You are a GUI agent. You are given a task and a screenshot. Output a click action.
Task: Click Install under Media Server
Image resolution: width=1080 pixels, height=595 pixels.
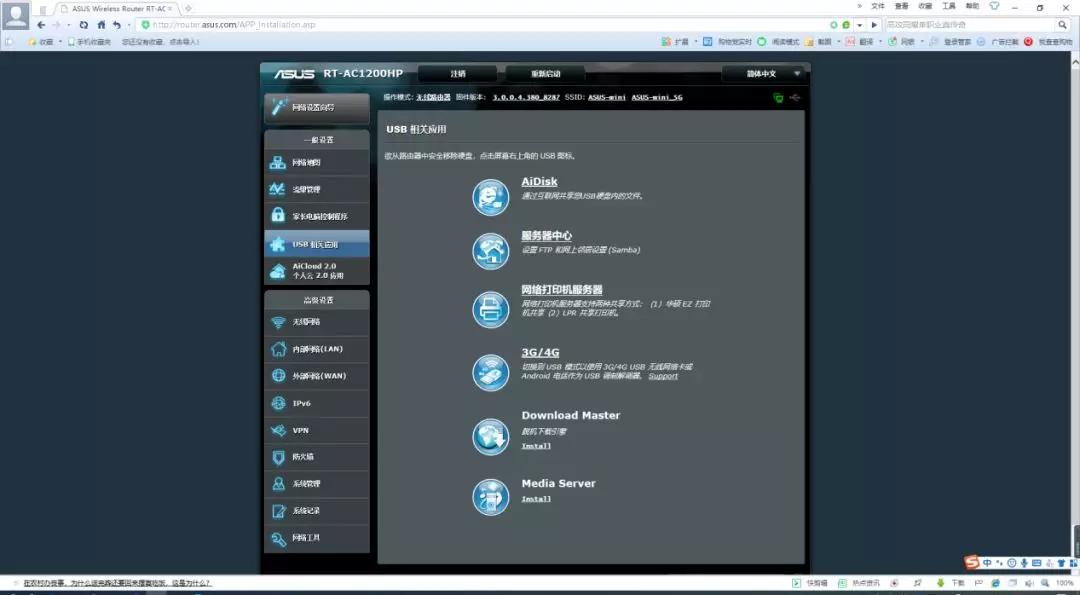pyautogui.click(x=536, y=499)
